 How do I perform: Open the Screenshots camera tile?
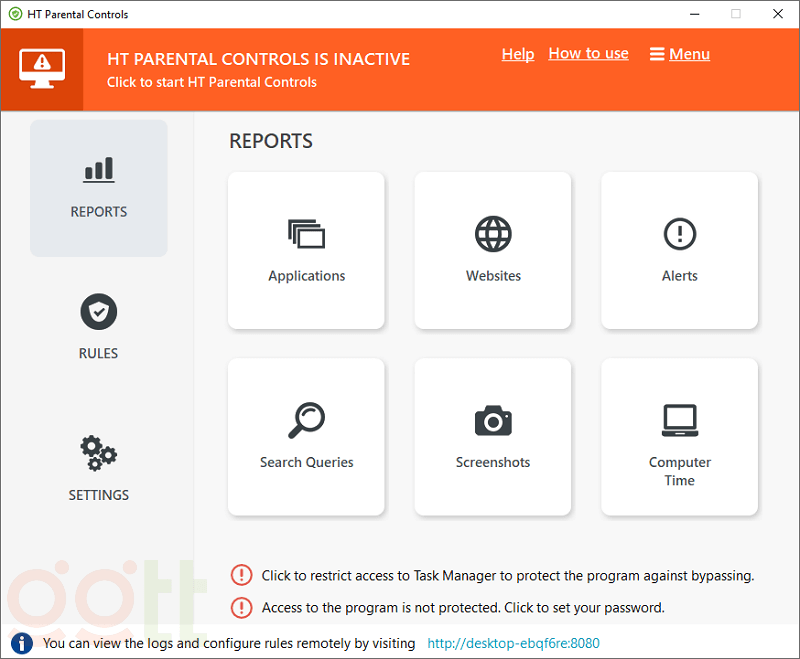(x=493, y=437)
